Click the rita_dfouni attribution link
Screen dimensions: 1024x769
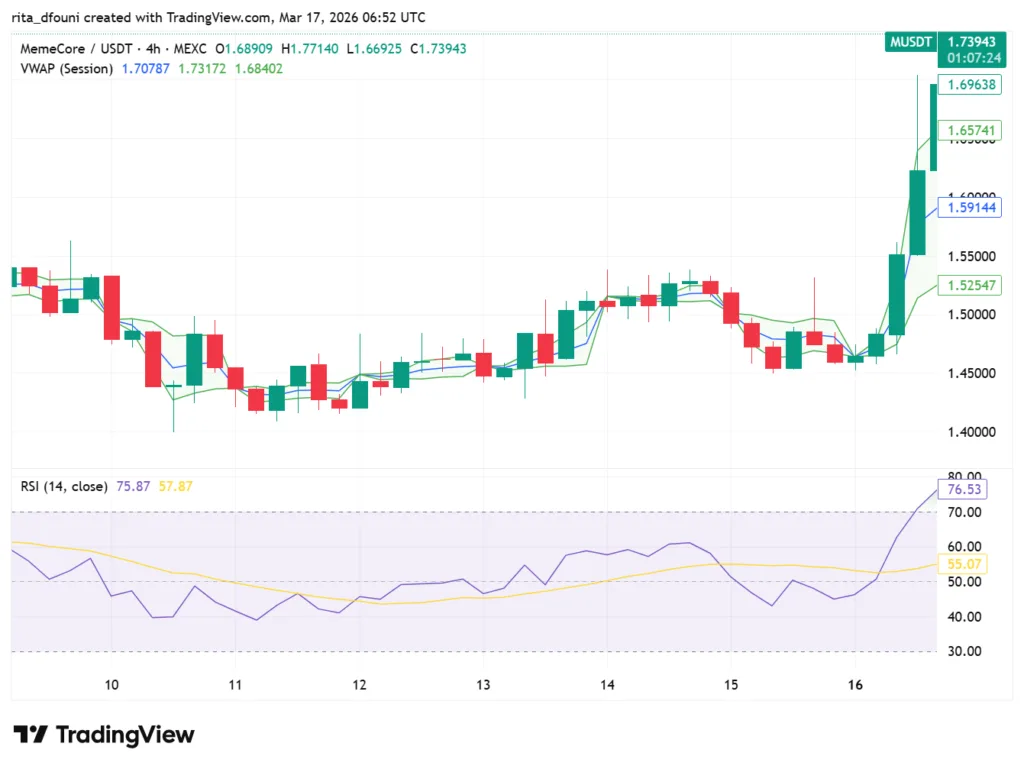[45, 17]
